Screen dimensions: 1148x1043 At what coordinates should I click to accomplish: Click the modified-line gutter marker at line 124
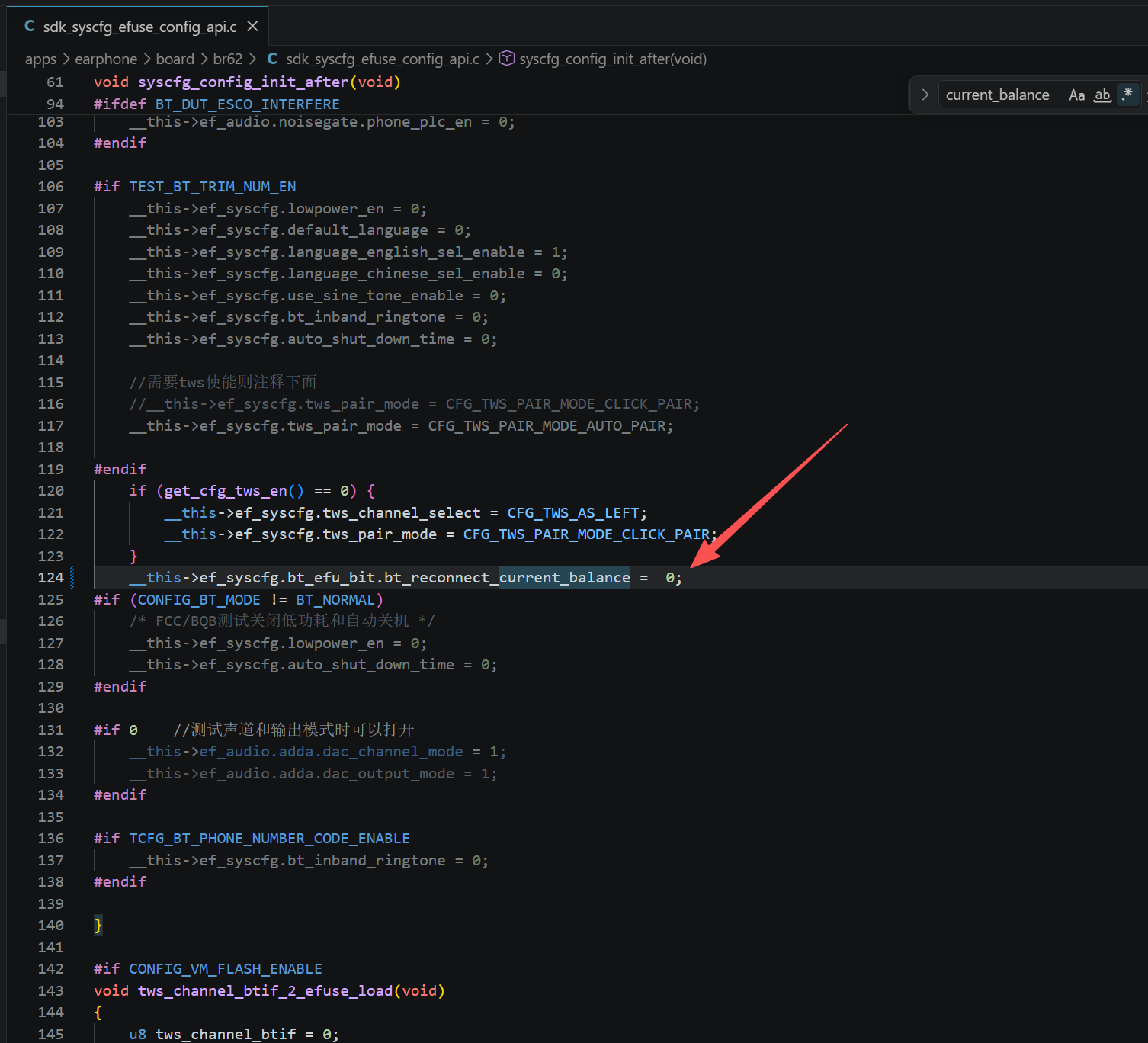pyautogui.click(x=72, y=577)
